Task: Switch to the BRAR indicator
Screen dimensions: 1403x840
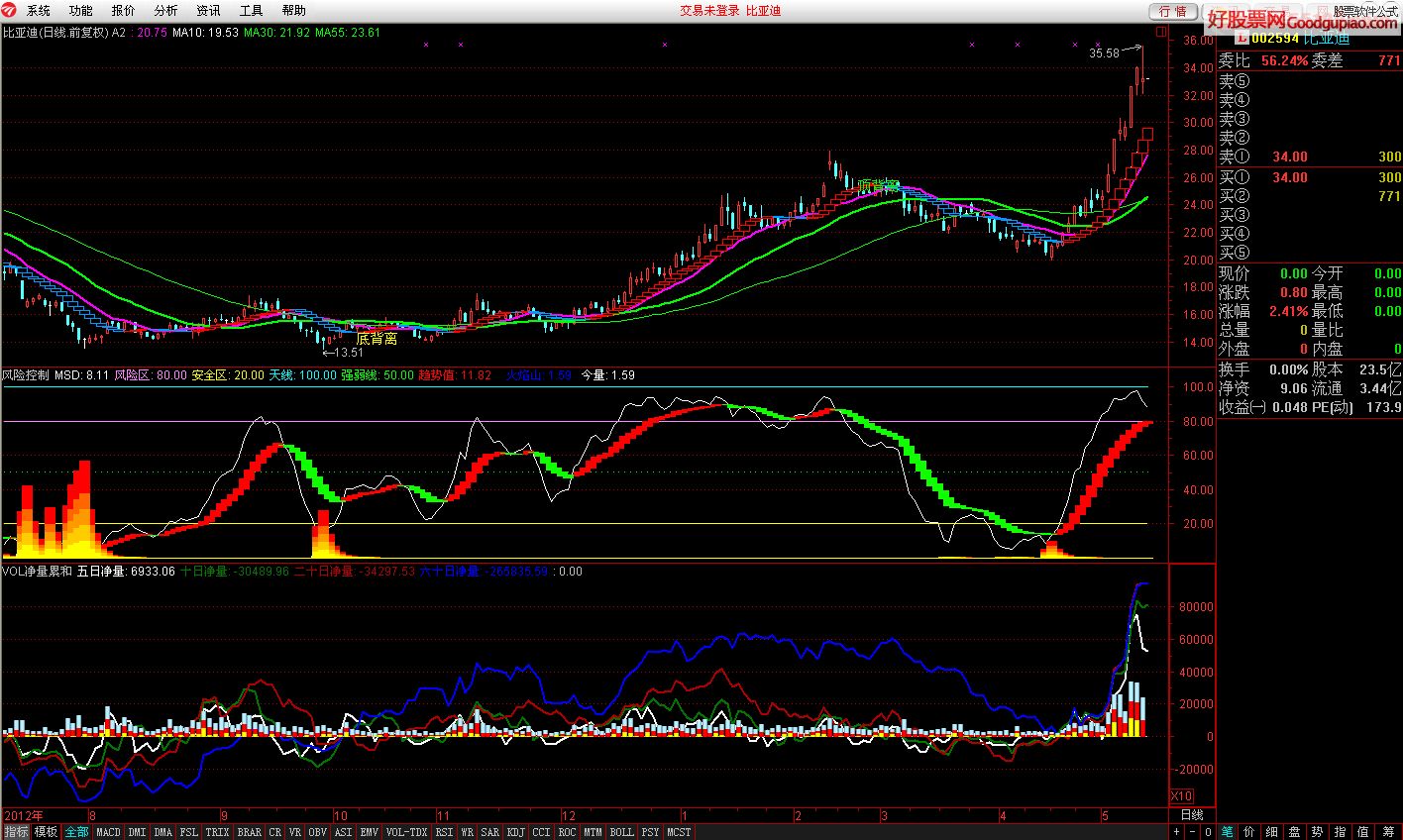Action: coord(249,831)
